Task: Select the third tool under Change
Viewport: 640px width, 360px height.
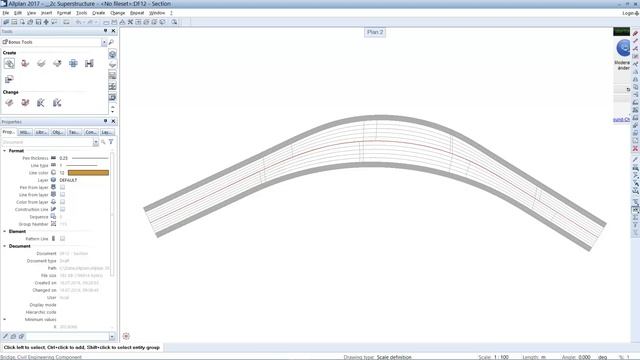Action: click(41, 103)
